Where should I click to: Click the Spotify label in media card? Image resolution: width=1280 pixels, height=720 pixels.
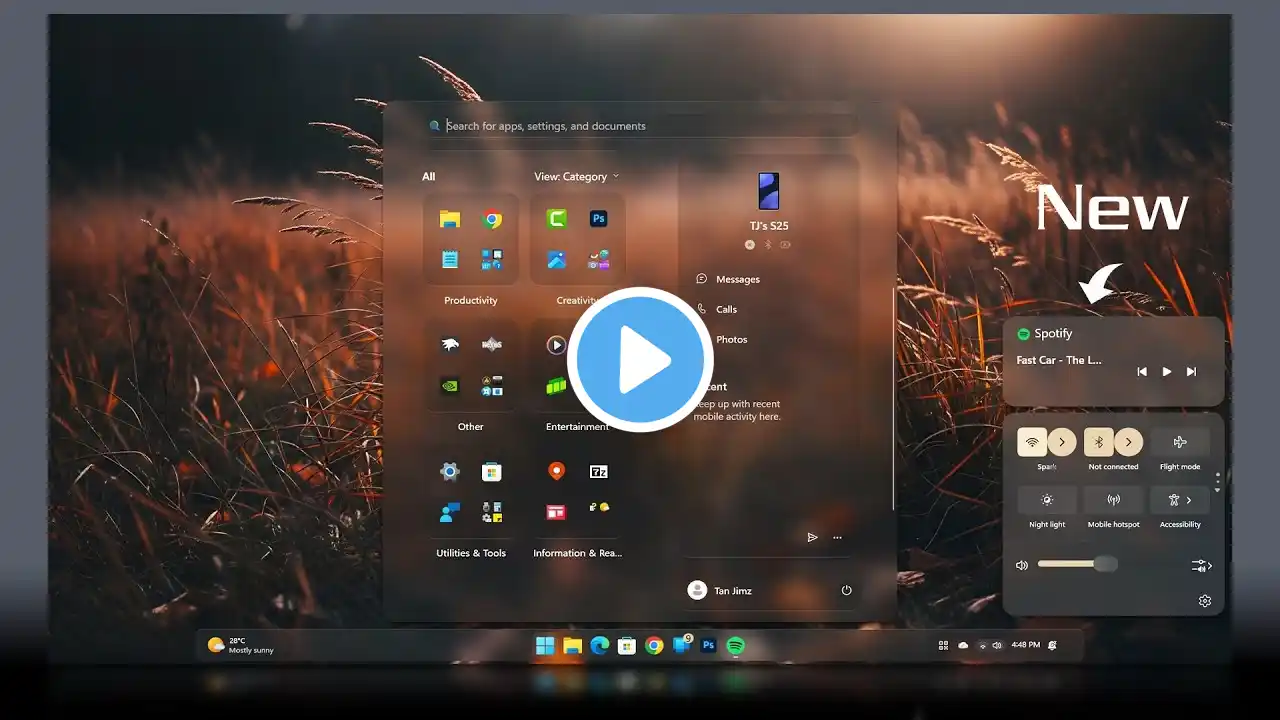pyautogui.click(x=1053, y=334)
